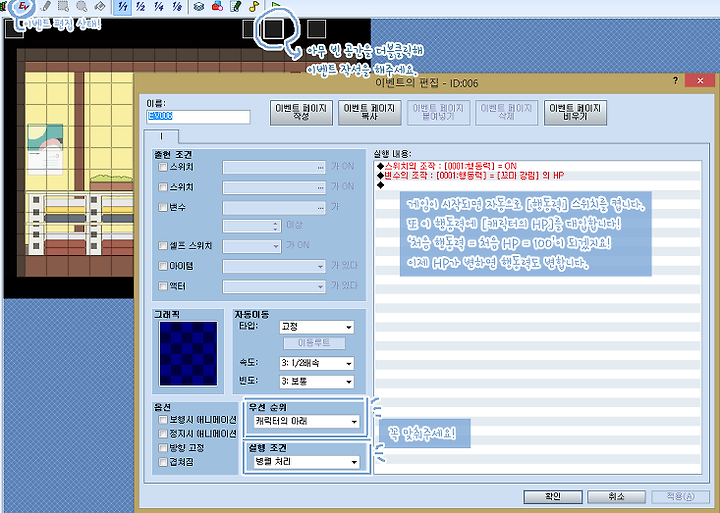Click the 이벤트 페이지 작성 button
This screenshot has height=513, width=720.
301,113
